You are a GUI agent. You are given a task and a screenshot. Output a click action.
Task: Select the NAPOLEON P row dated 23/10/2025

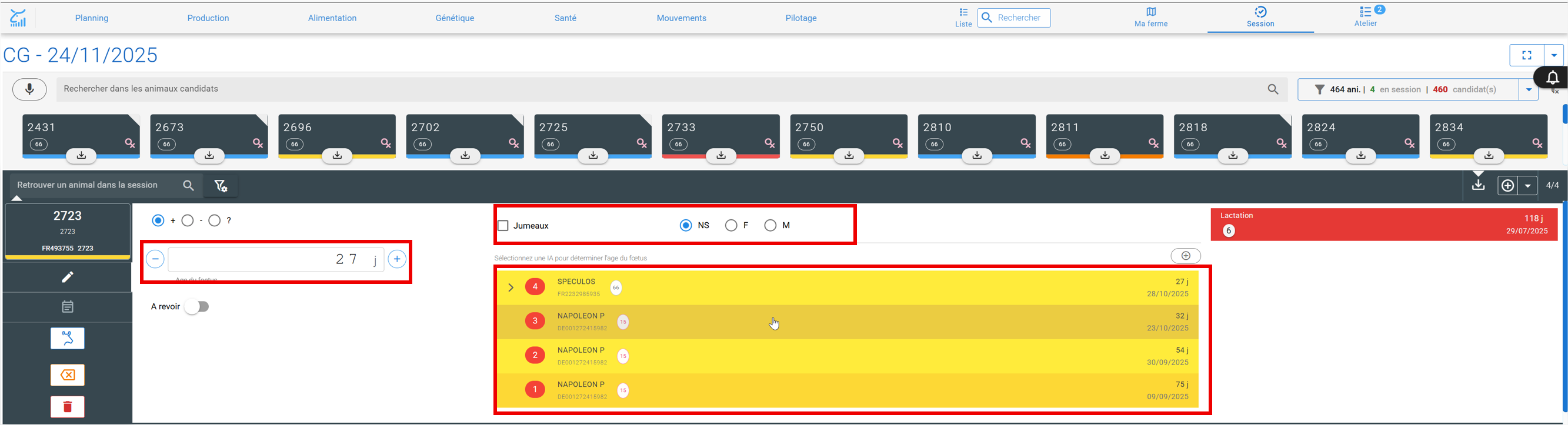[848, 322]
